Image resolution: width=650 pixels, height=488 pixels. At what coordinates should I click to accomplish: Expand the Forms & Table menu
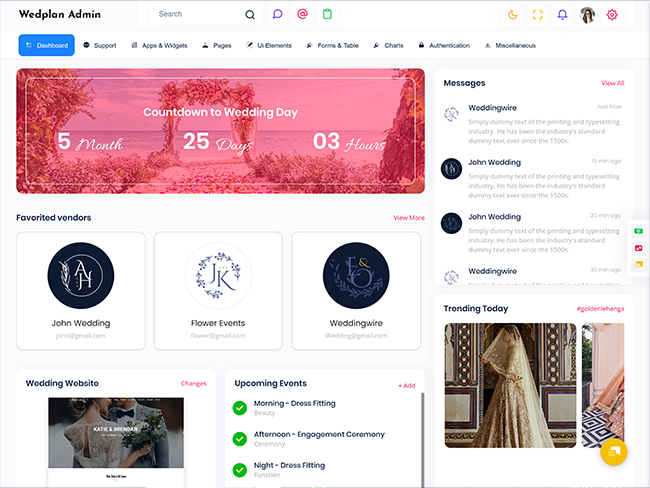(x=332, y=45)
